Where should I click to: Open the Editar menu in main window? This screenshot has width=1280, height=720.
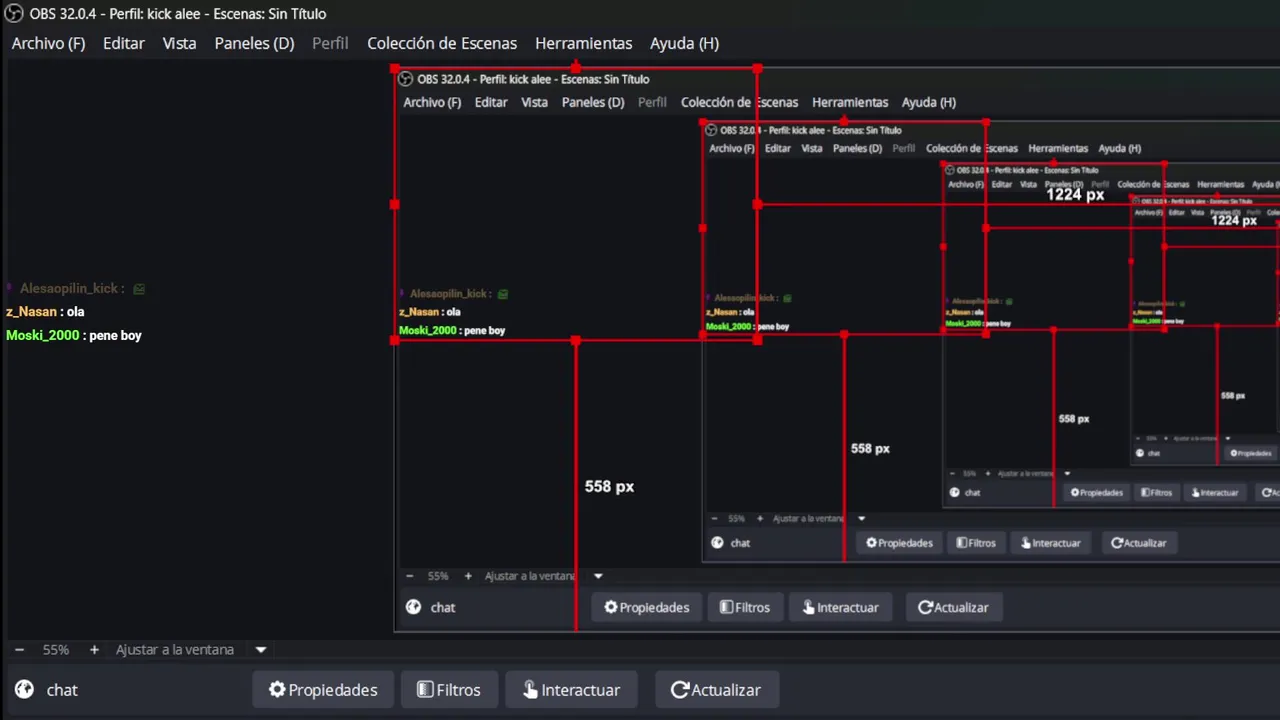124,43
